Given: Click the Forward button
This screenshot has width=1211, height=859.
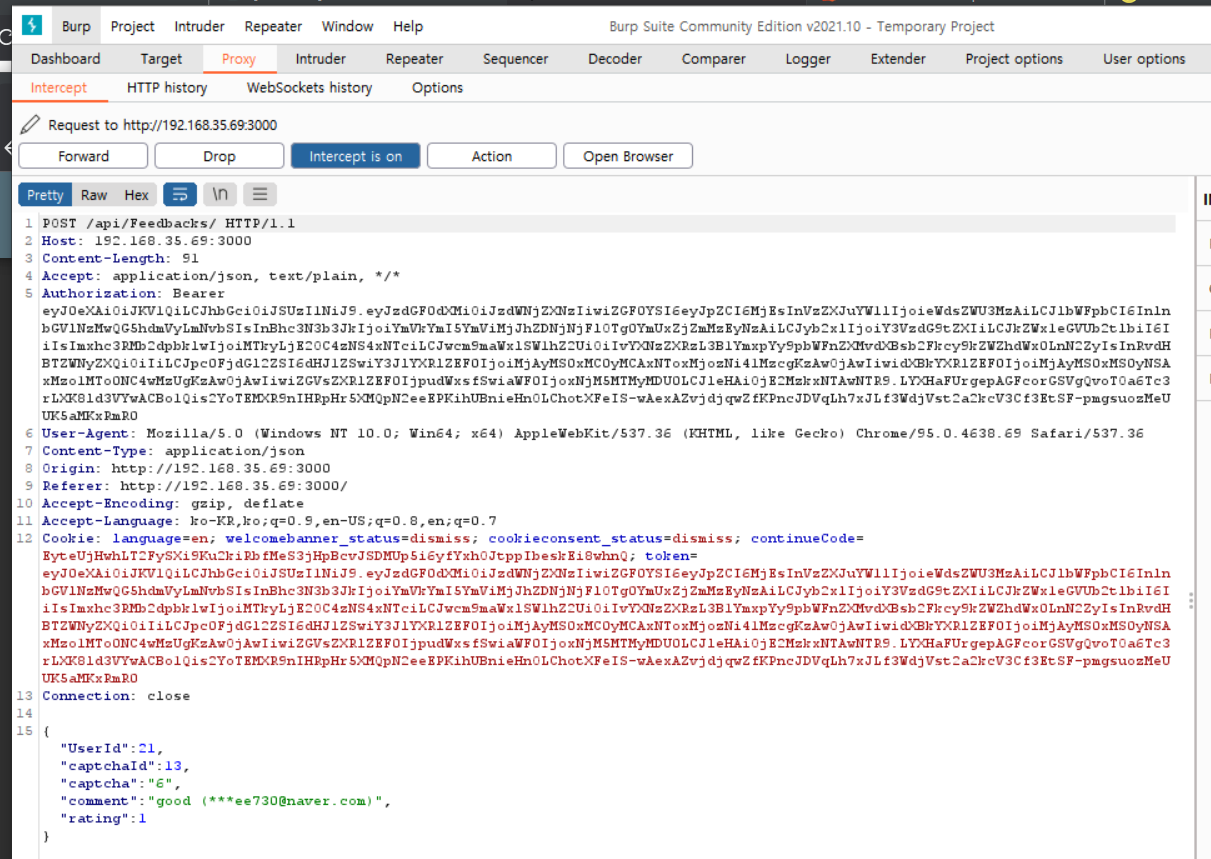Looking at the screenshot, I should [x=83, y=156].
